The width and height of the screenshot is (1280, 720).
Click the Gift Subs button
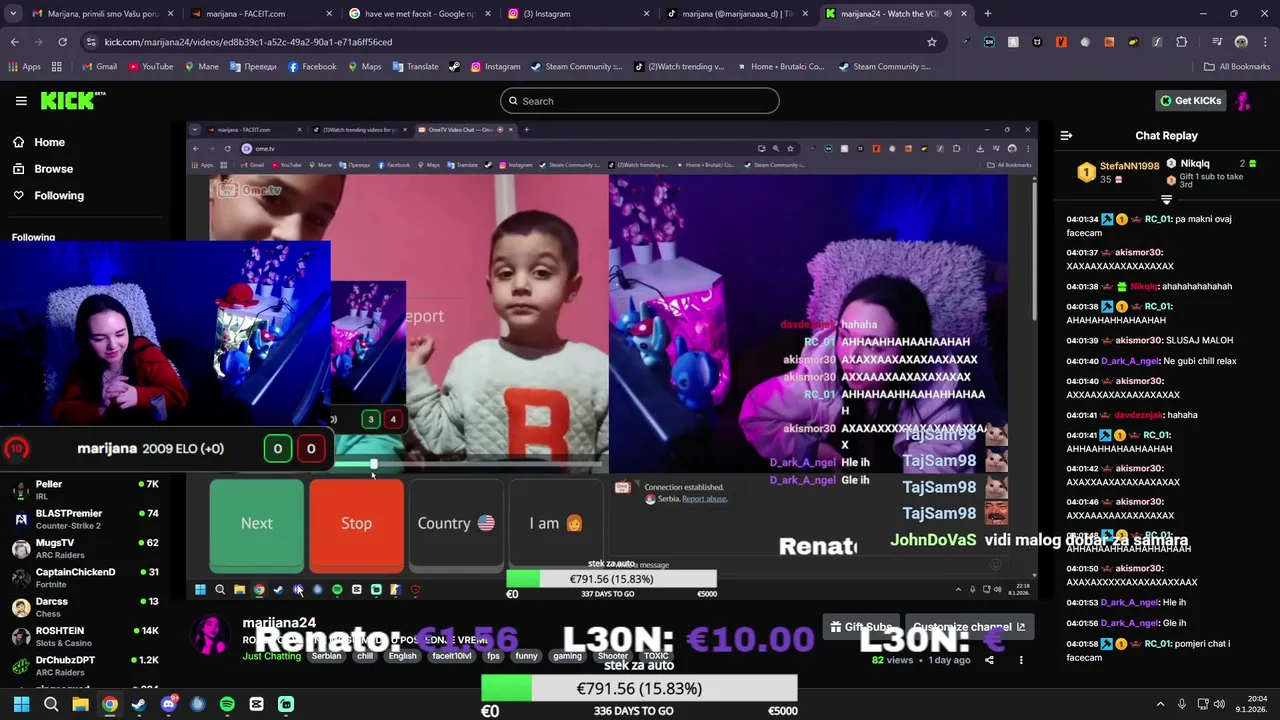pyautogui.click(x=861, y=627)
